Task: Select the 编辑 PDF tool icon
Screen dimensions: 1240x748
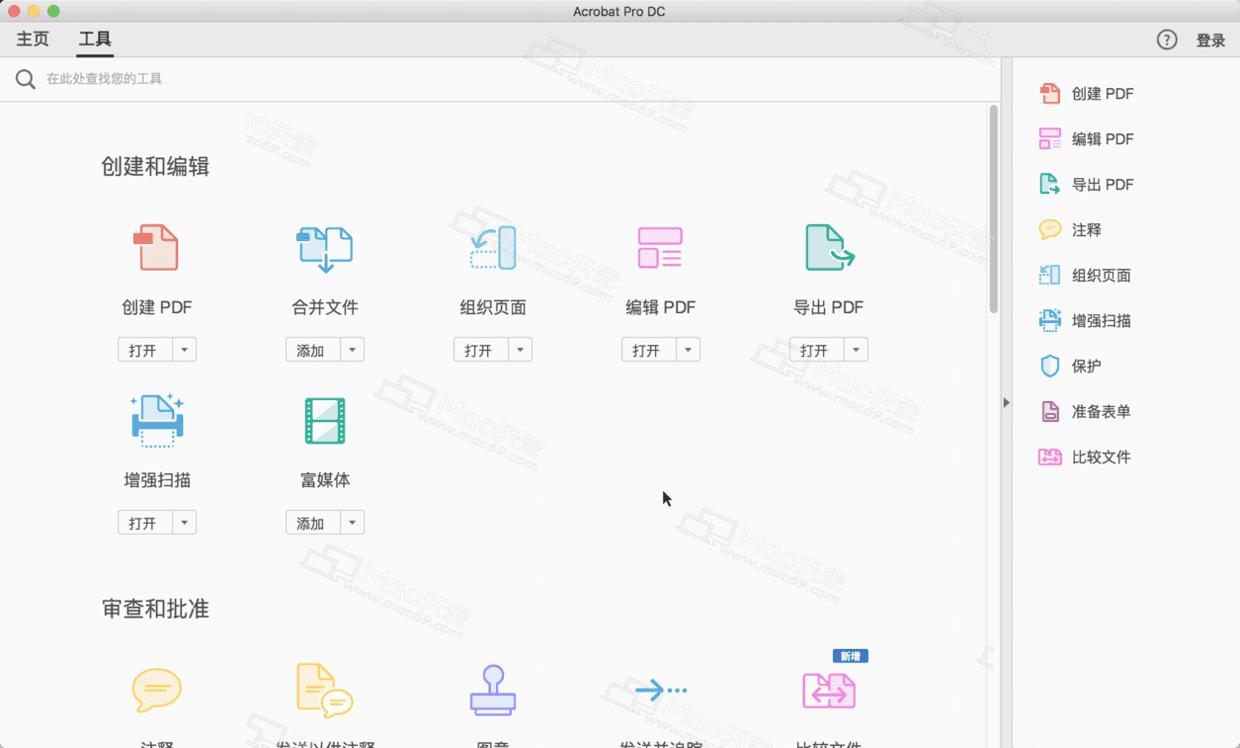Action: 661,247
